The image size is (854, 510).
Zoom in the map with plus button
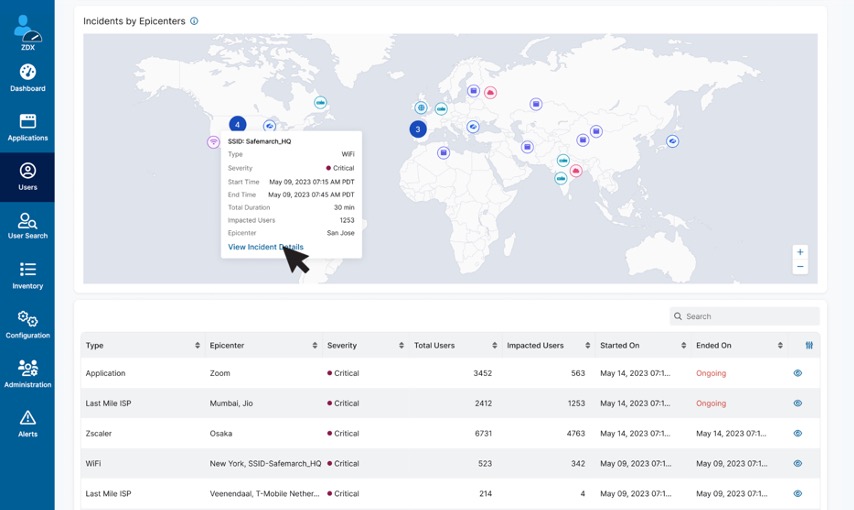tap(800, 253)
